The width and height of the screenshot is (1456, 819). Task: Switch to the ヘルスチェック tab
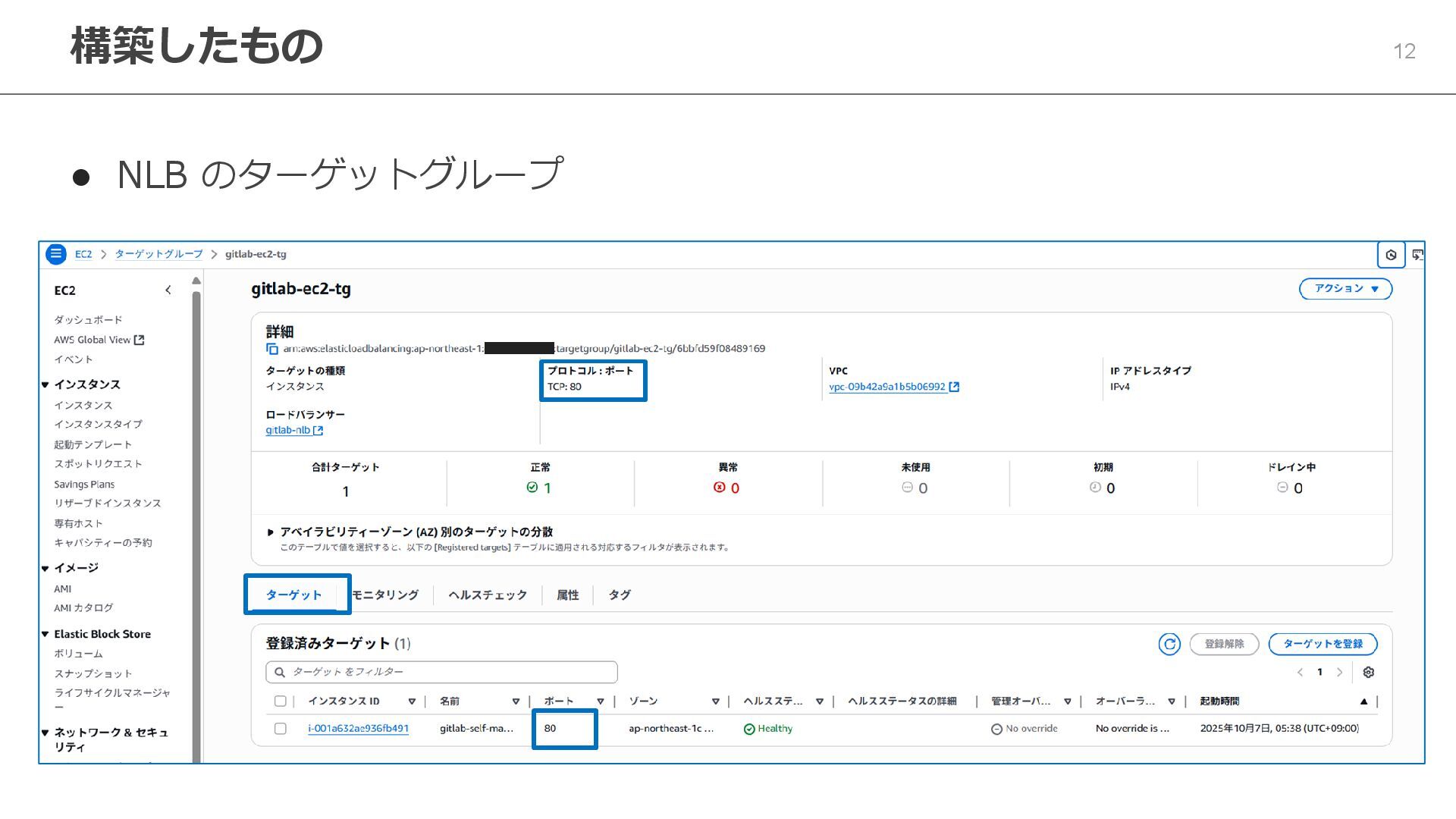487,595
